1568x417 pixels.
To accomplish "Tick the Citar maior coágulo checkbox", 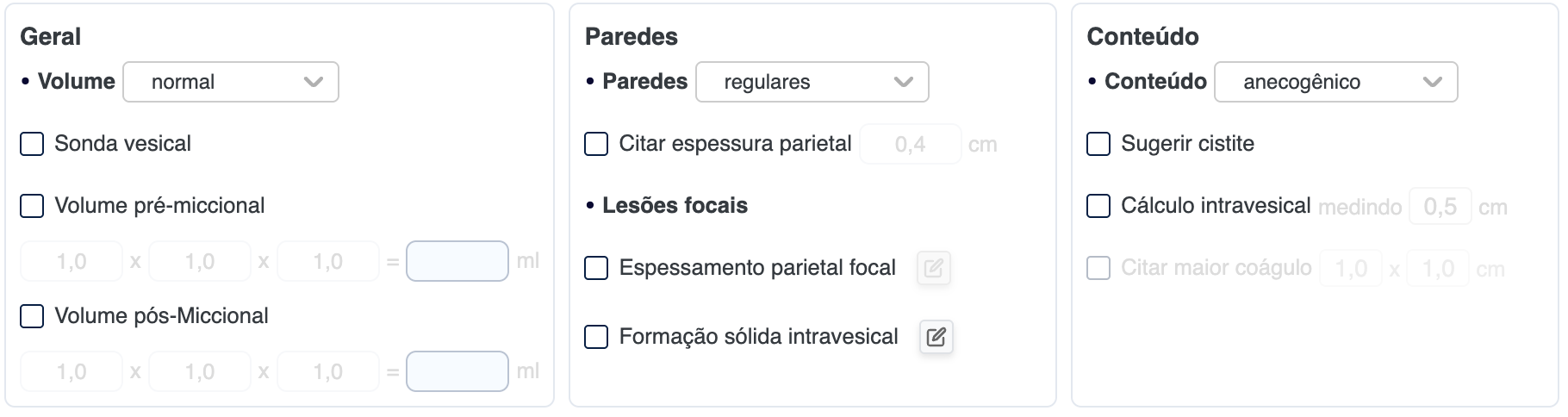I will coord(1098,268).
